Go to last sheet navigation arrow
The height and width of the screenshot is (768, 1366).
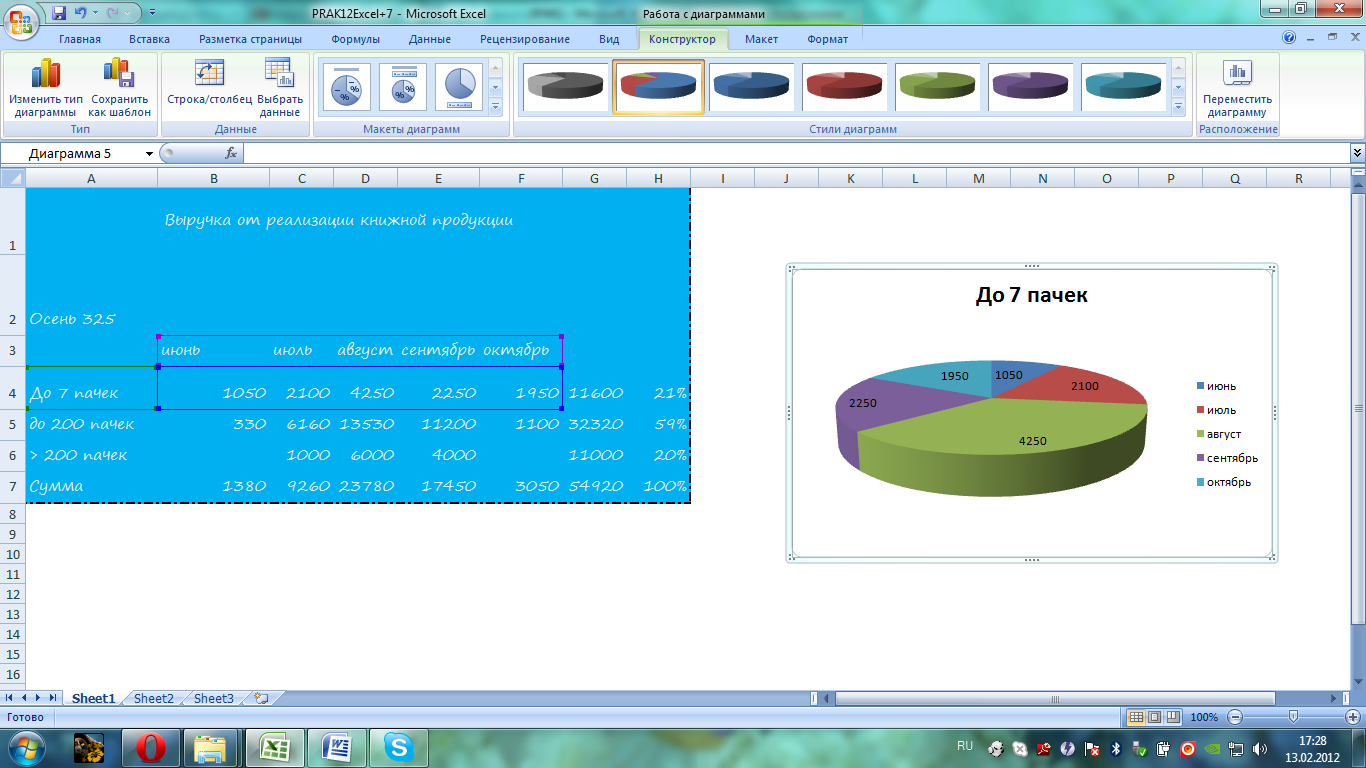[x=52, y=698]
